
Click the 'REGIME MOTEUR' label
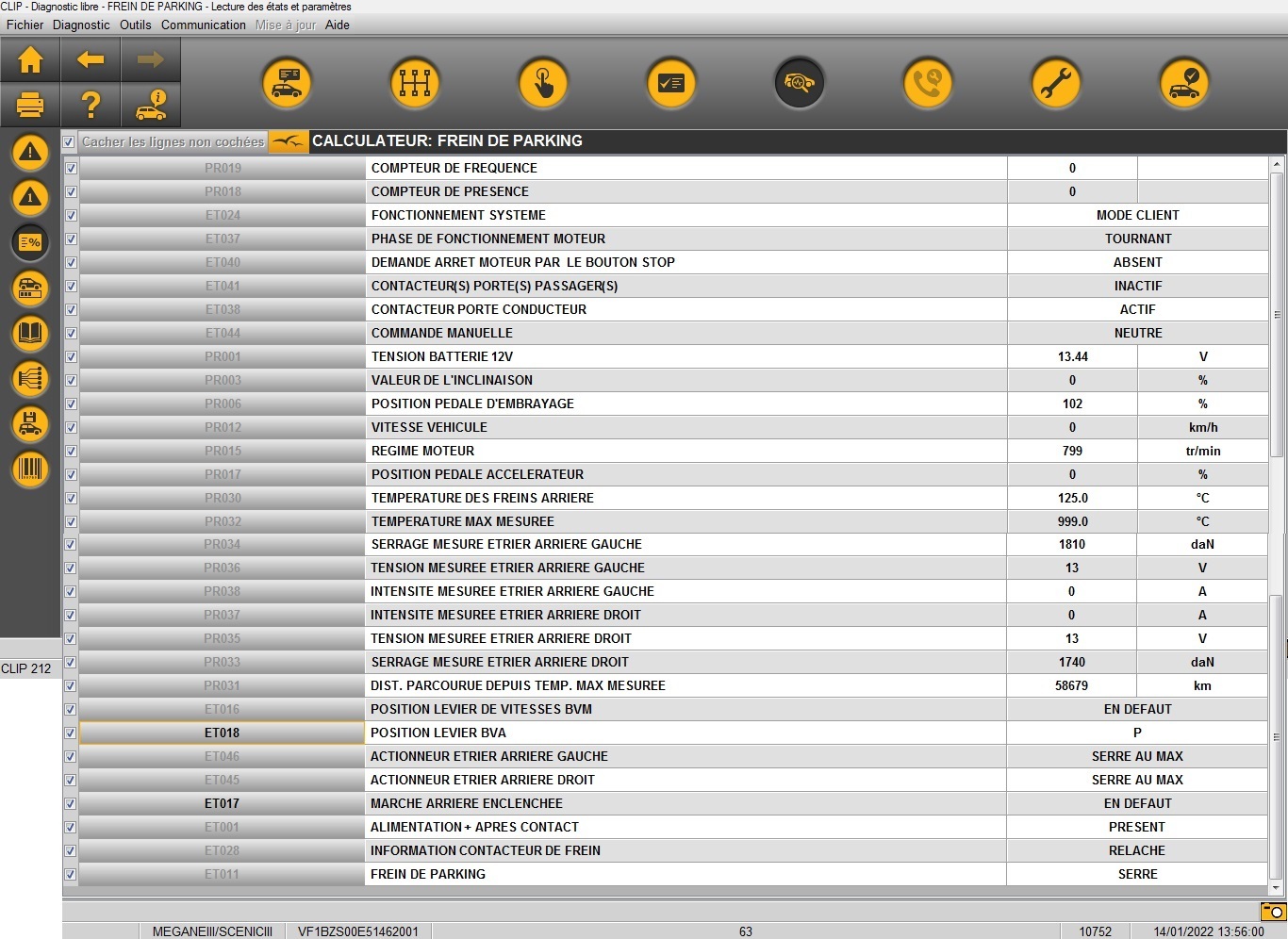(422, 451)
